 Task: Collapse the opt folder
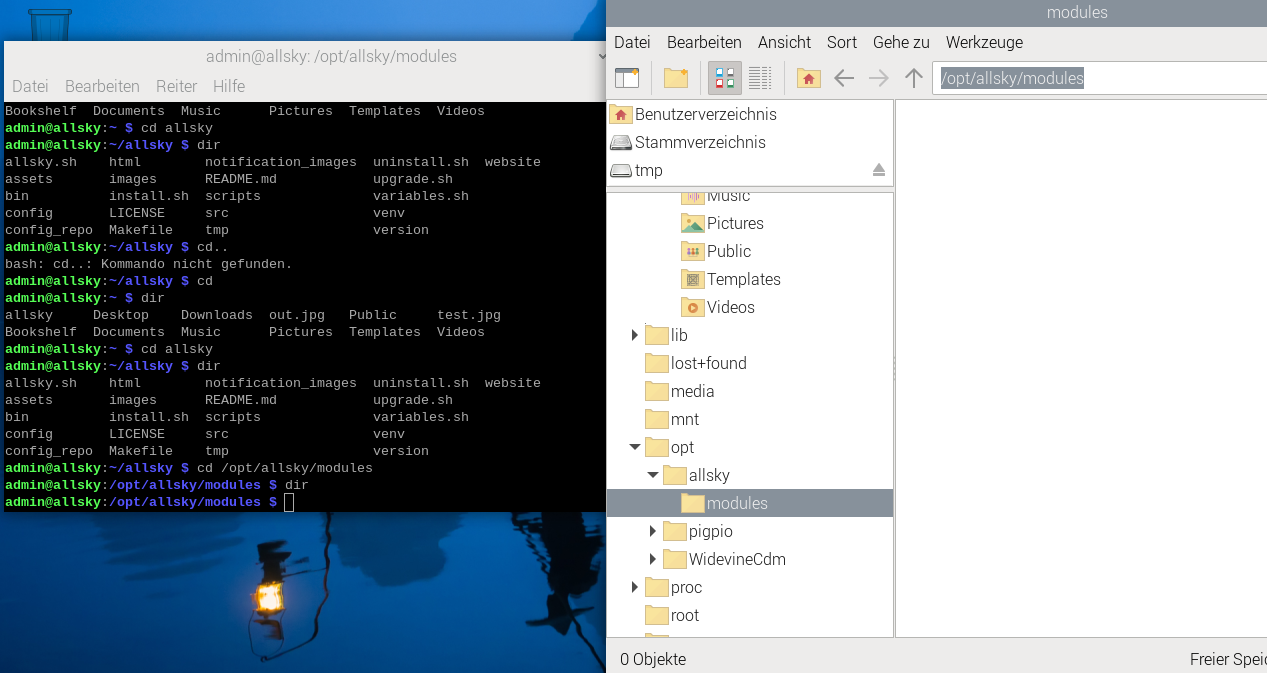(x=634, y=447)
